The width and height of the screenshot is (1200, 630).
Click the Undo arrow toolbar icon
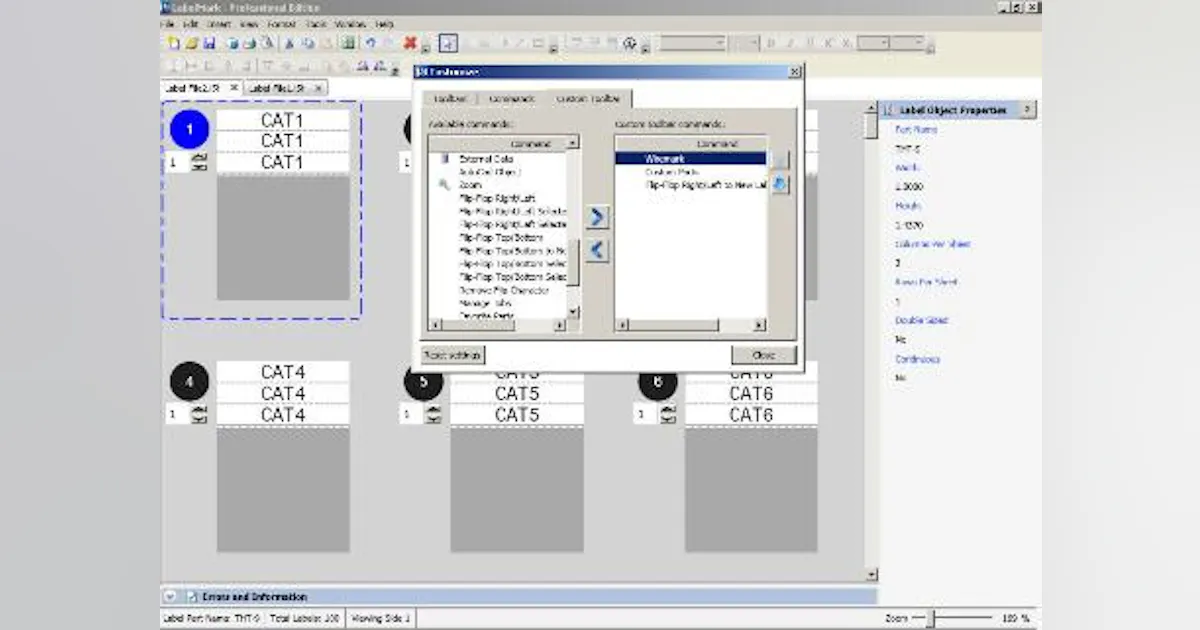pos(370,44)
